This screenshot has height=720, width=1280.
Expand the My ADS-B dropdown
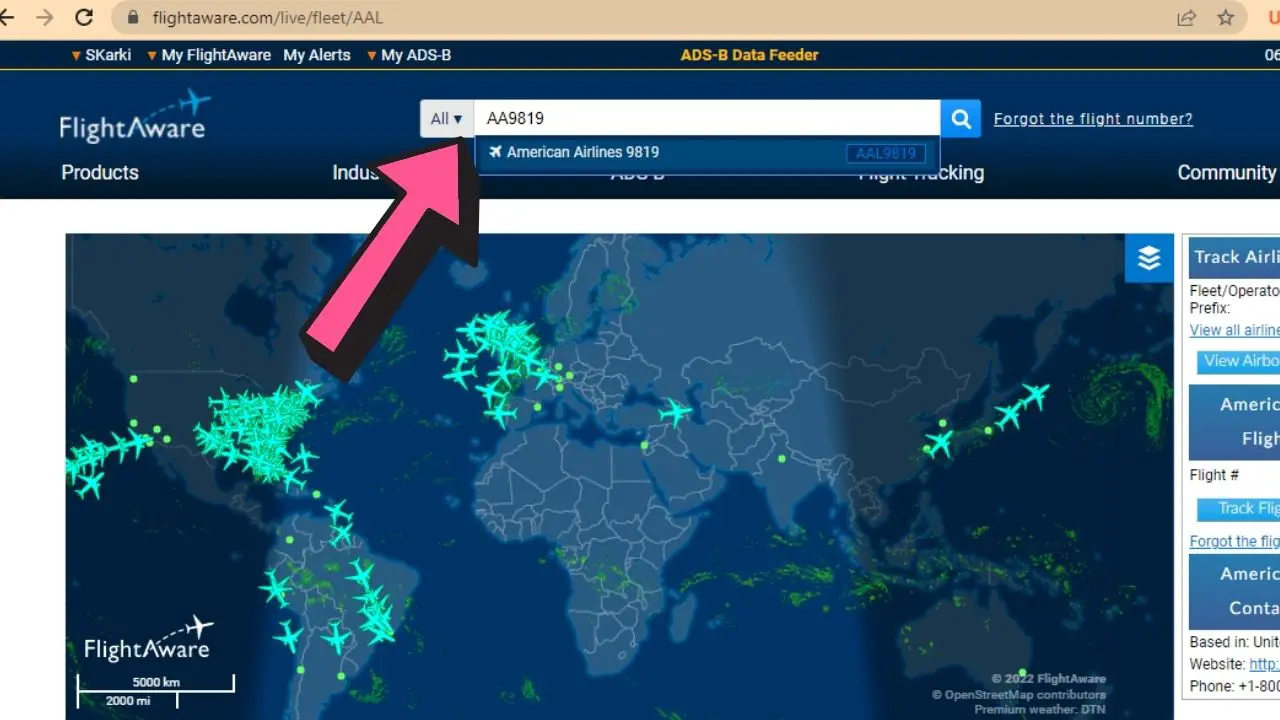[x=409, y=55]
